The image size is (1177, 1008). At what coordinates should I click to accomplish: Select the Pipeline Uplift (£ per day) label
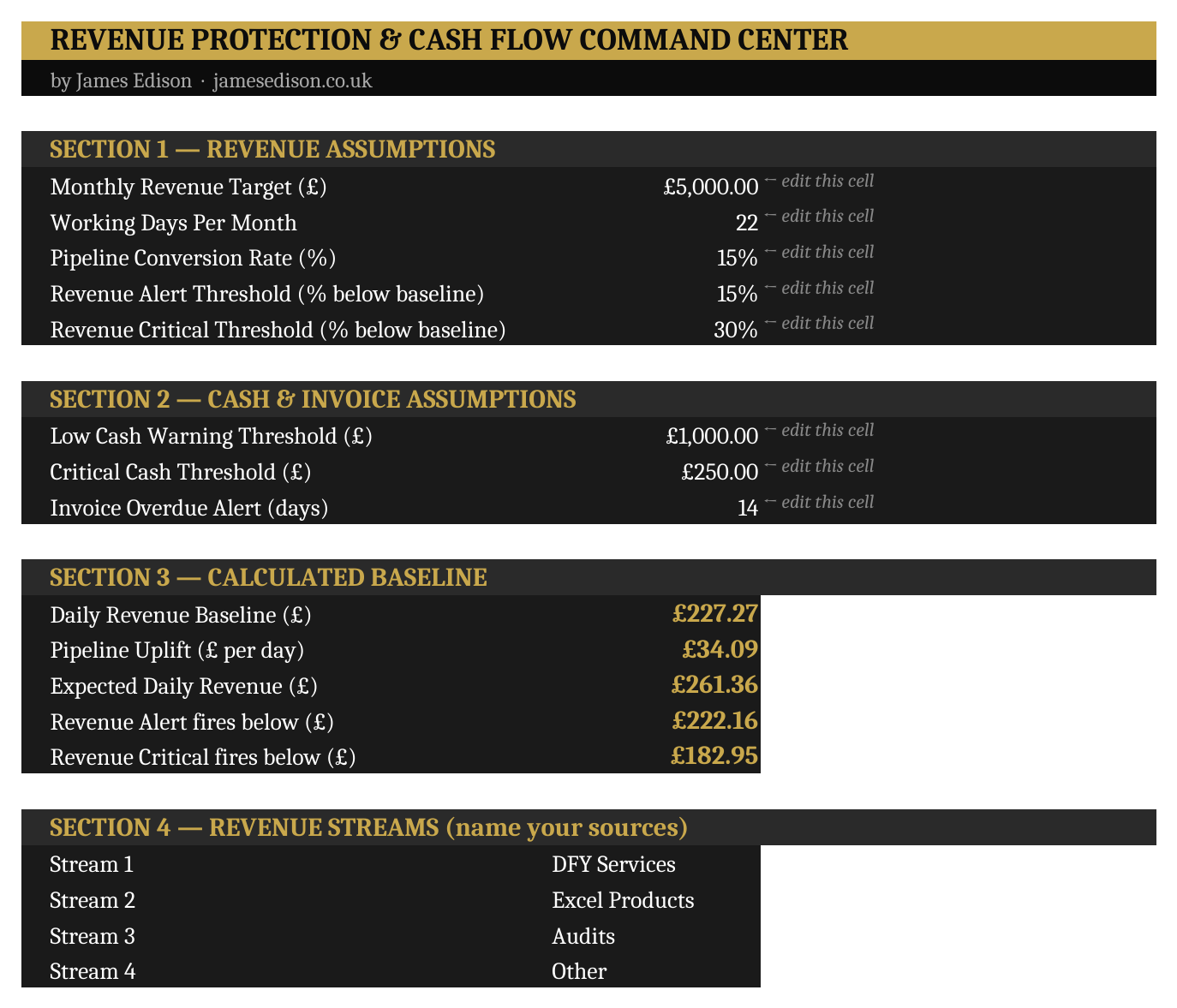coord(177,651)
